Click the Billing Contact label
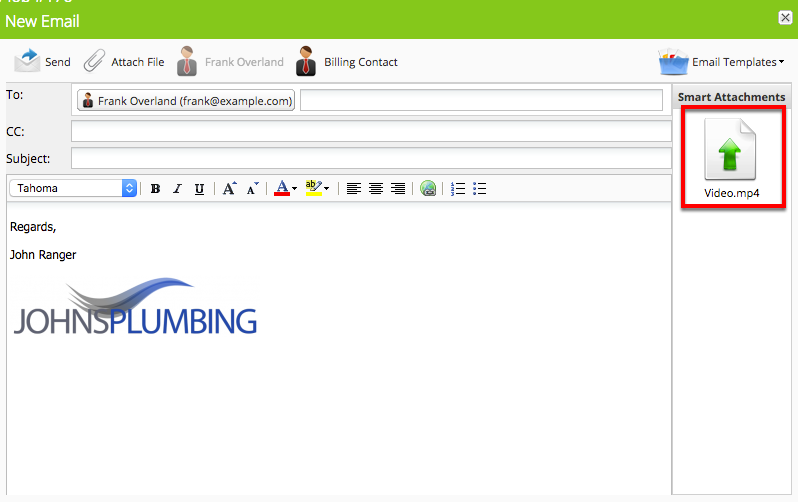The width and height of the screenshot is (802, 502). (361, 62)
